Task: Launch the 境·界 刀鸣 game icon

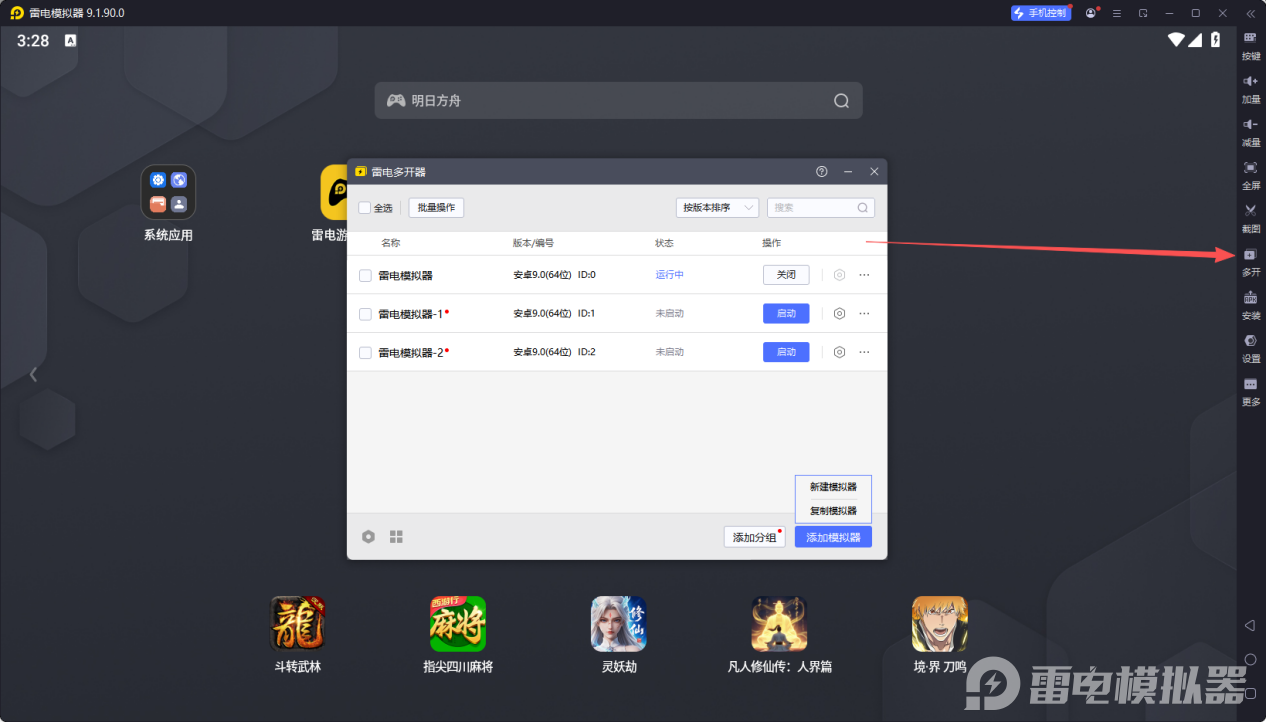Action: (940, 624)
